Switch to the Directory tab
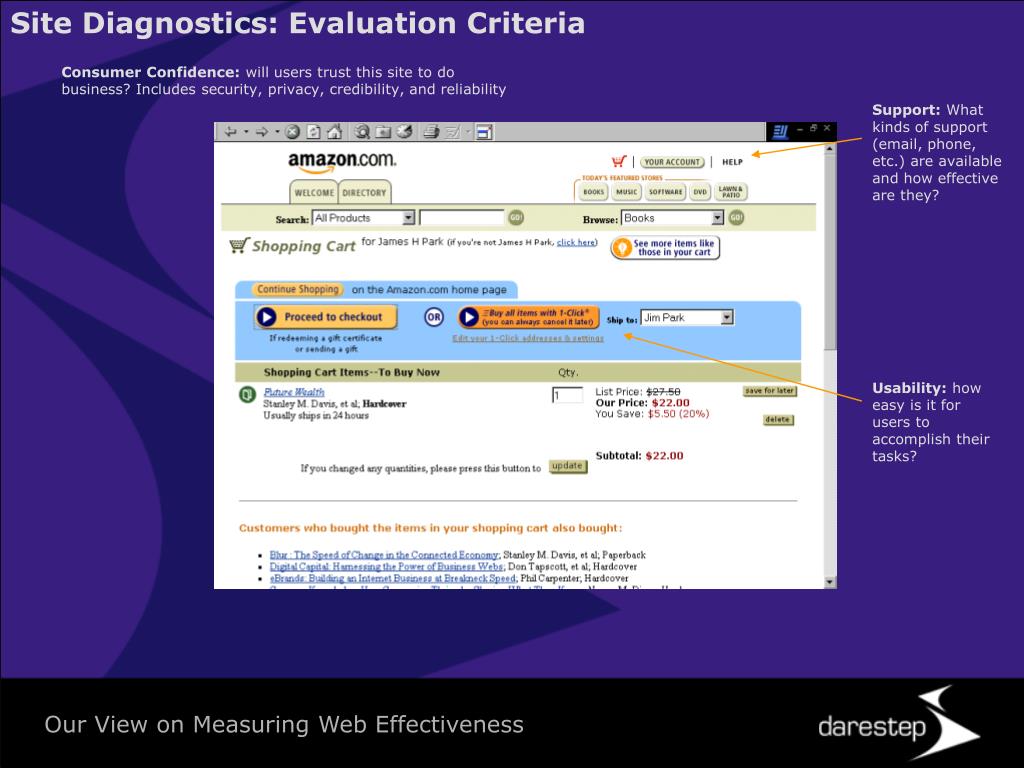This screenshot has height=768, width=1024. point(364,193)
